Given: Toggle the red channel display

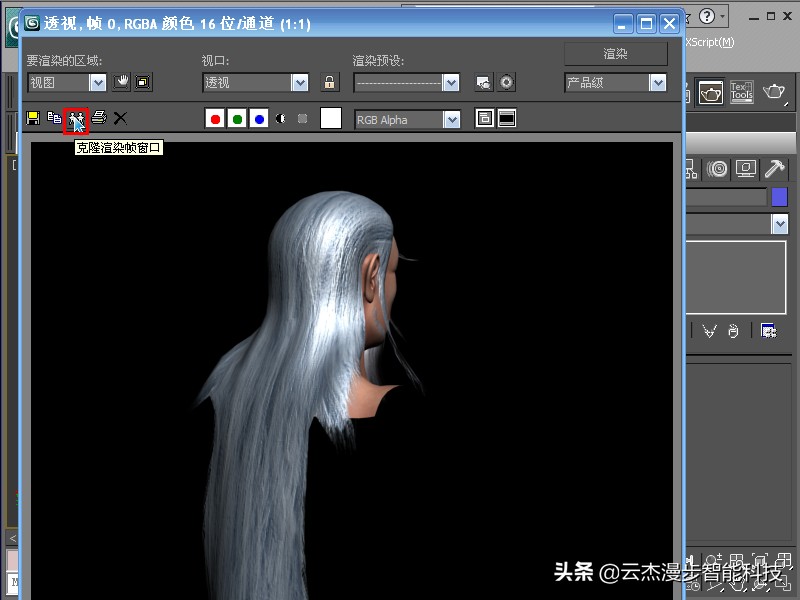Looking at the screenshot, I should [x=214, y=118].
